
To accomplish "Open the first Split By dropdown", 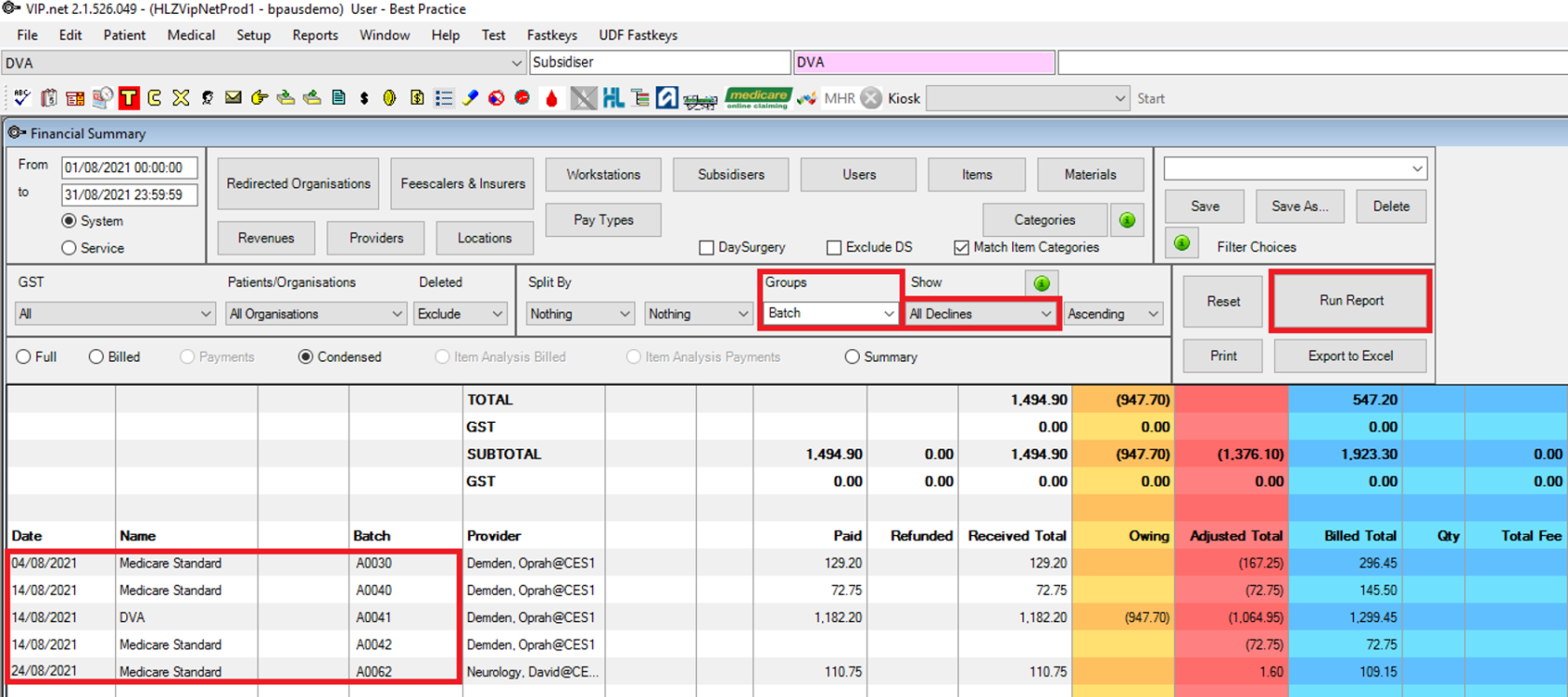I will 580,313.
